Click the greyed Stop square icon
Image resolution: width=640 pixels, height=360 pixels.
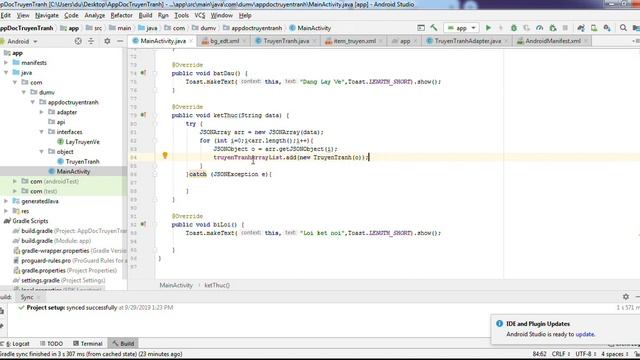pos(565,28)
